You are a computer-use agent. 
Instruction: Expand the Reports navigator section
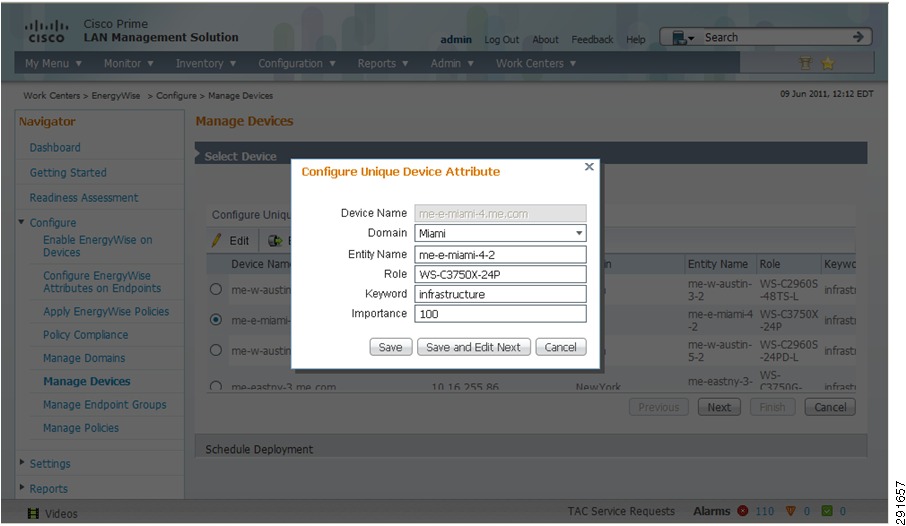(x=22, y=487)
